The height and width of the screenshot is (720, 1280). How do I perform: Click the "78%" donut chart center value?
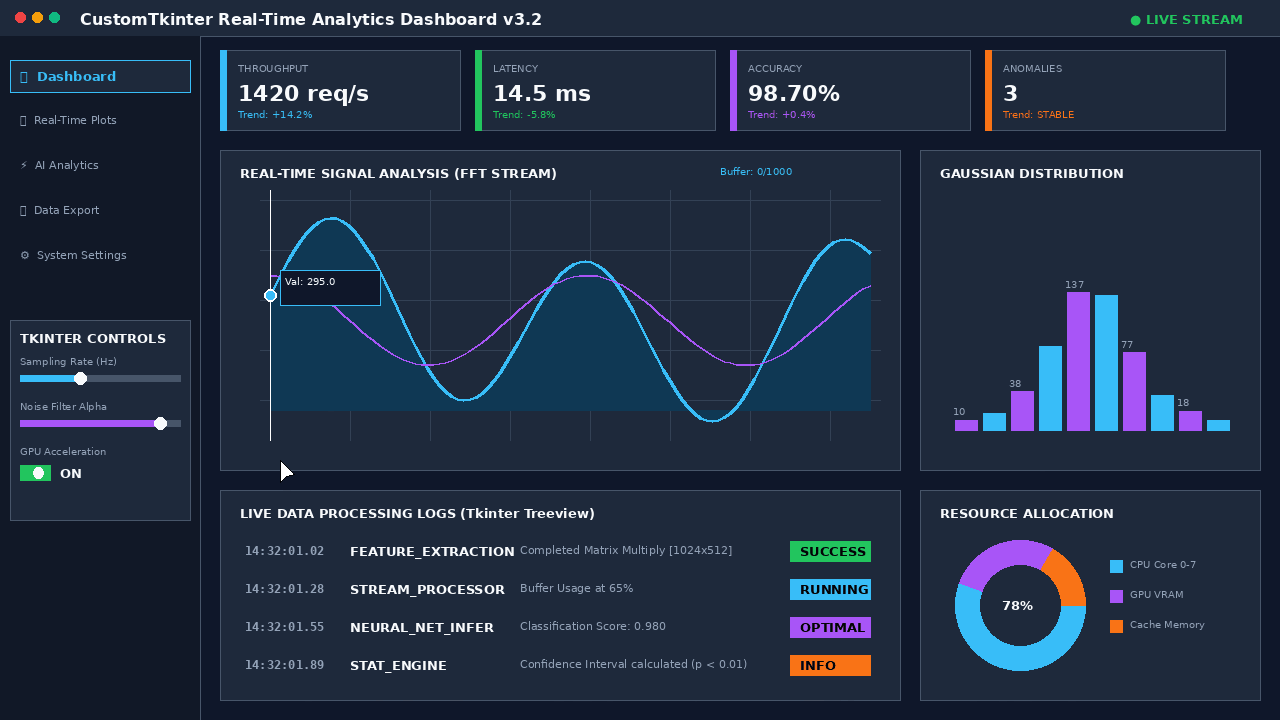(1018, 606)
